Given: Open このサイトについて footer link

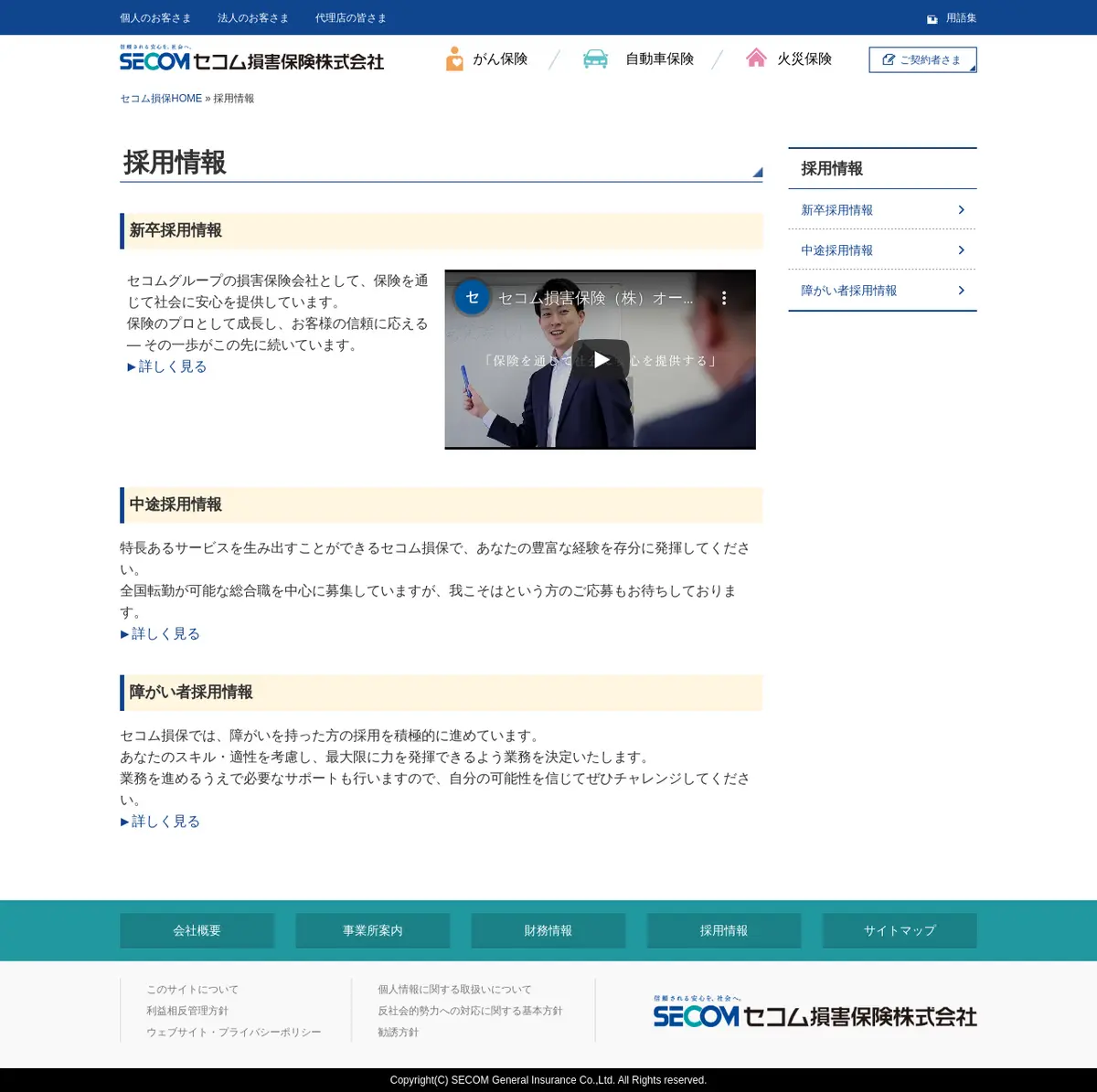Looking at the screenshot, I should [x=193, y=990].
